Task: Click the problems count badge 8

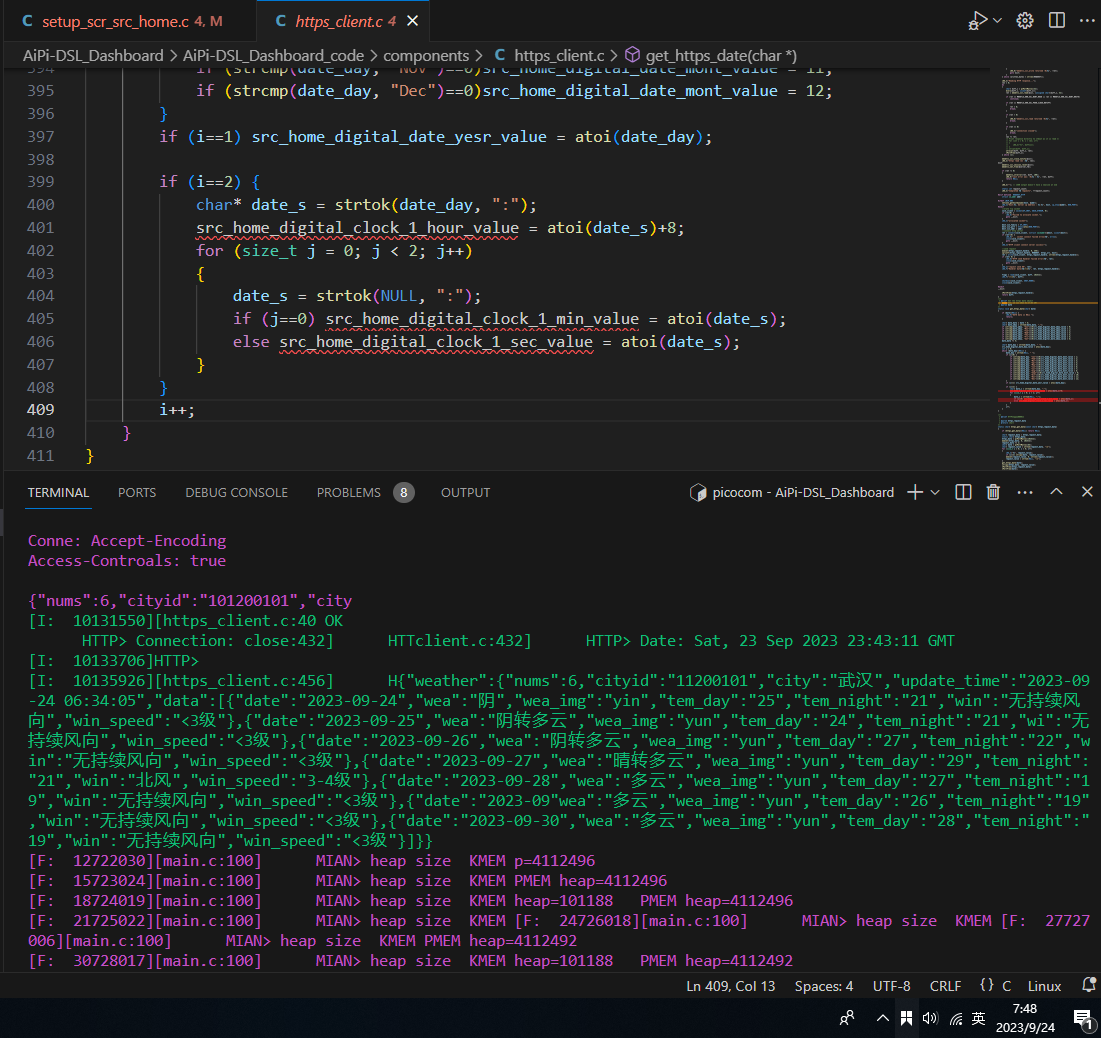Action: (404, 493)
